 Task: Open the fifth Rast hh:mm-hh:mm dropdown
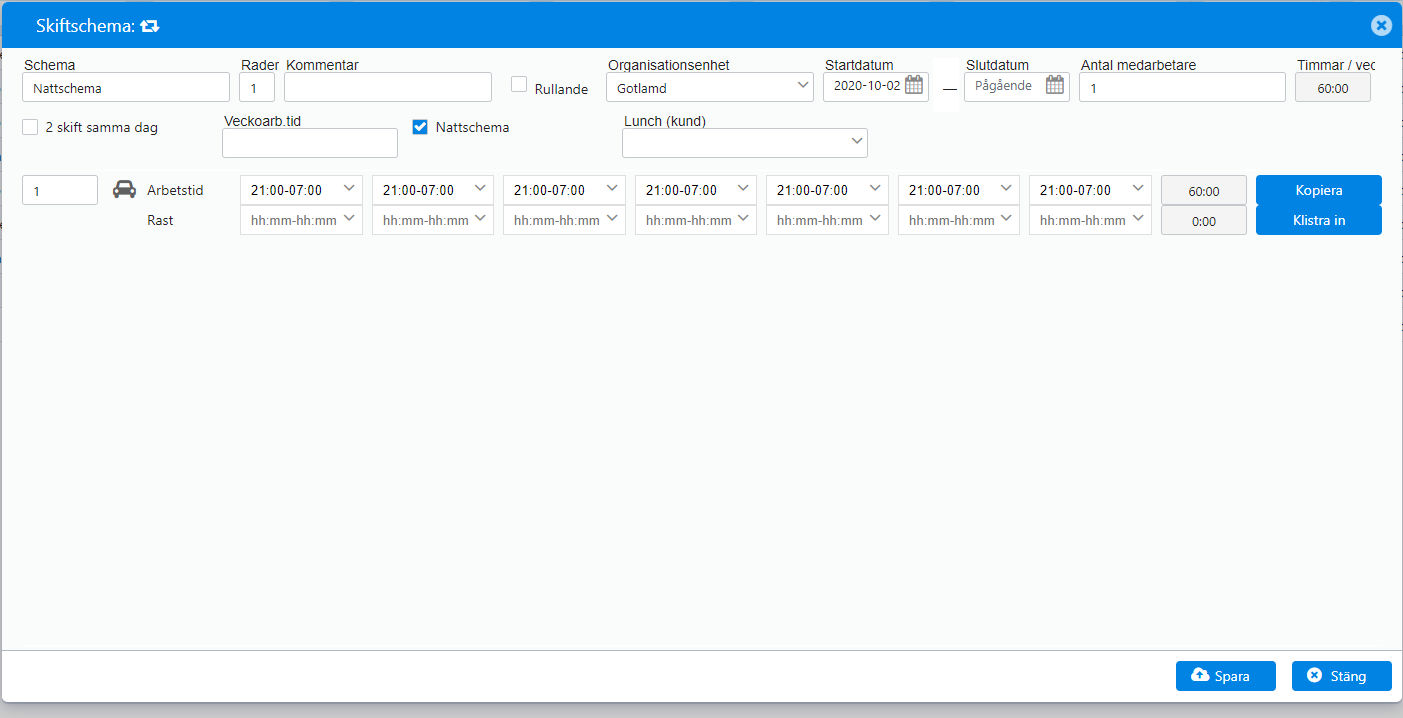click(827, 220)
